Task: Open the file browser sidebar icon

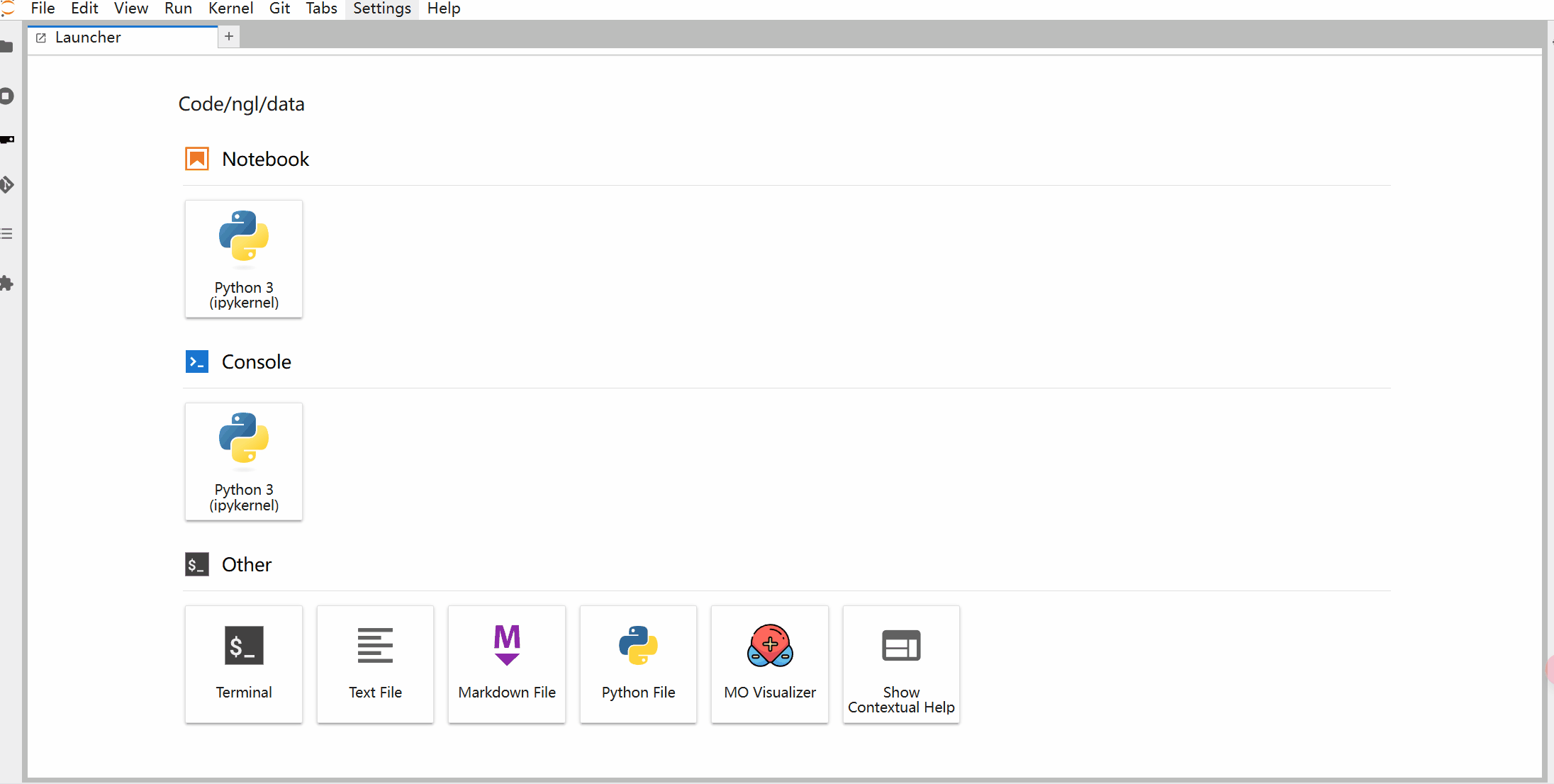Action: pos(7,47)
